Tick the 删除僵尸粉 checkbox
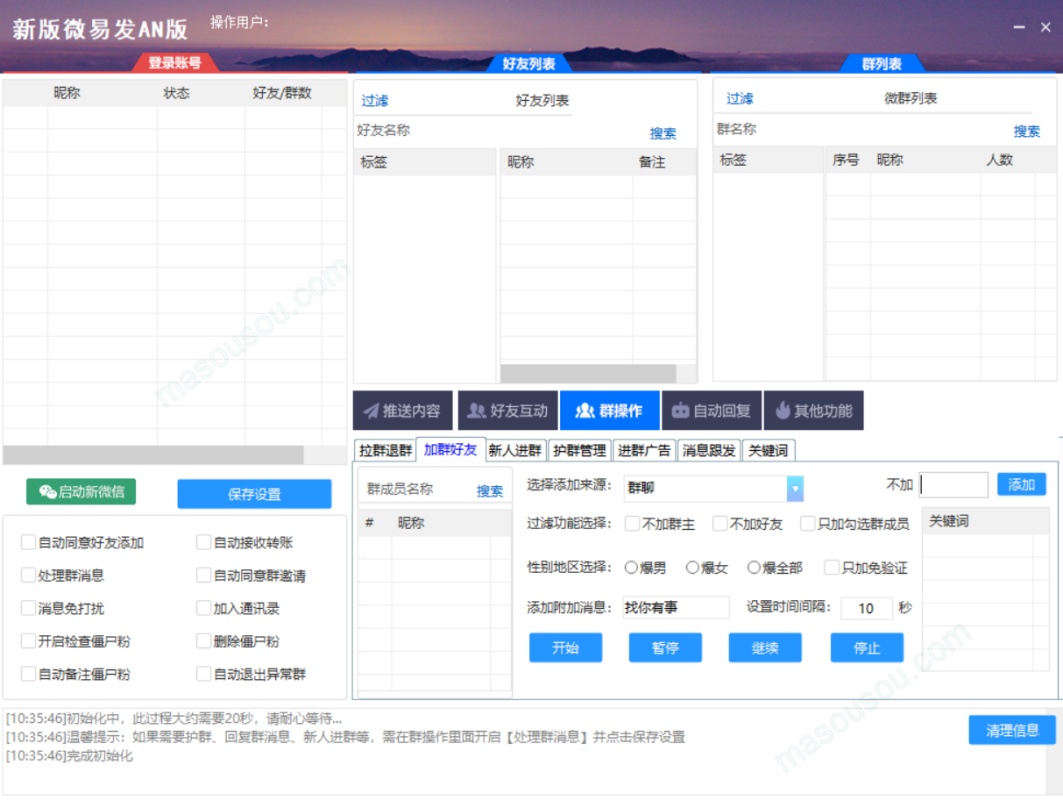 click(x=203, y=641)
